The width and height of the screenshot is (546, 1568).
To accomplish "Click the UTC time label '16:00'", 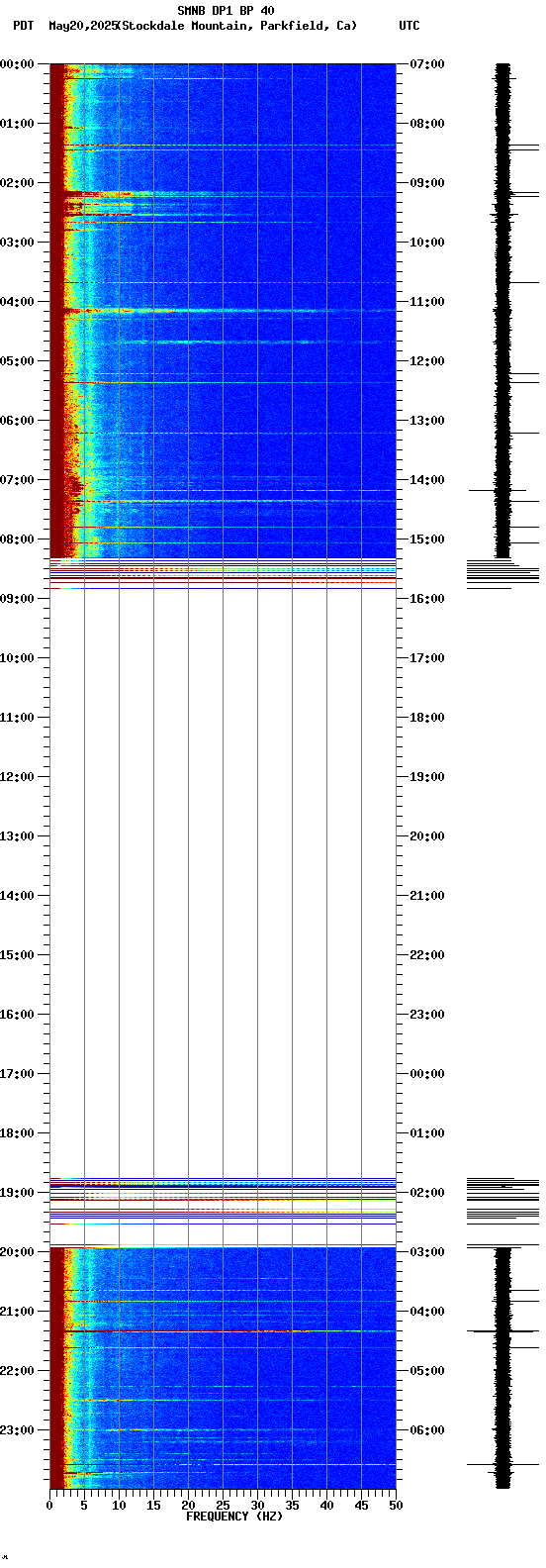I will pos(427,598).
